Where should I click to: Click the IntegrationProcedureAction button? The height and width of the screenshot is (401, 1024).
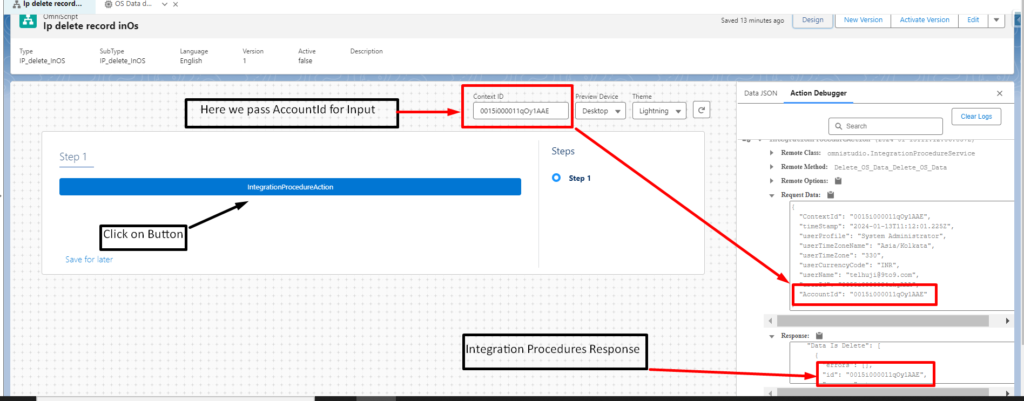290,187
